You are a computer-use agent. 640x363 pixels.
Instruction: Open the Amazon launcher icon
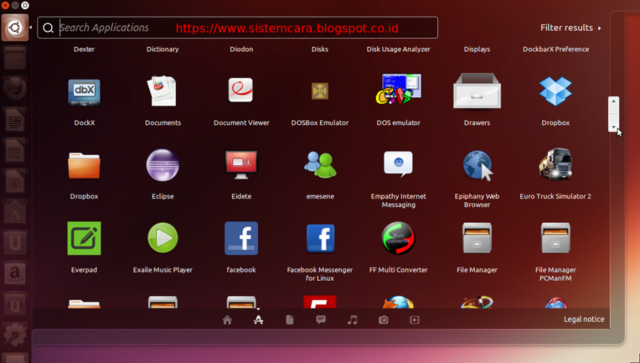pyautogui.click(x=15, y=273)
